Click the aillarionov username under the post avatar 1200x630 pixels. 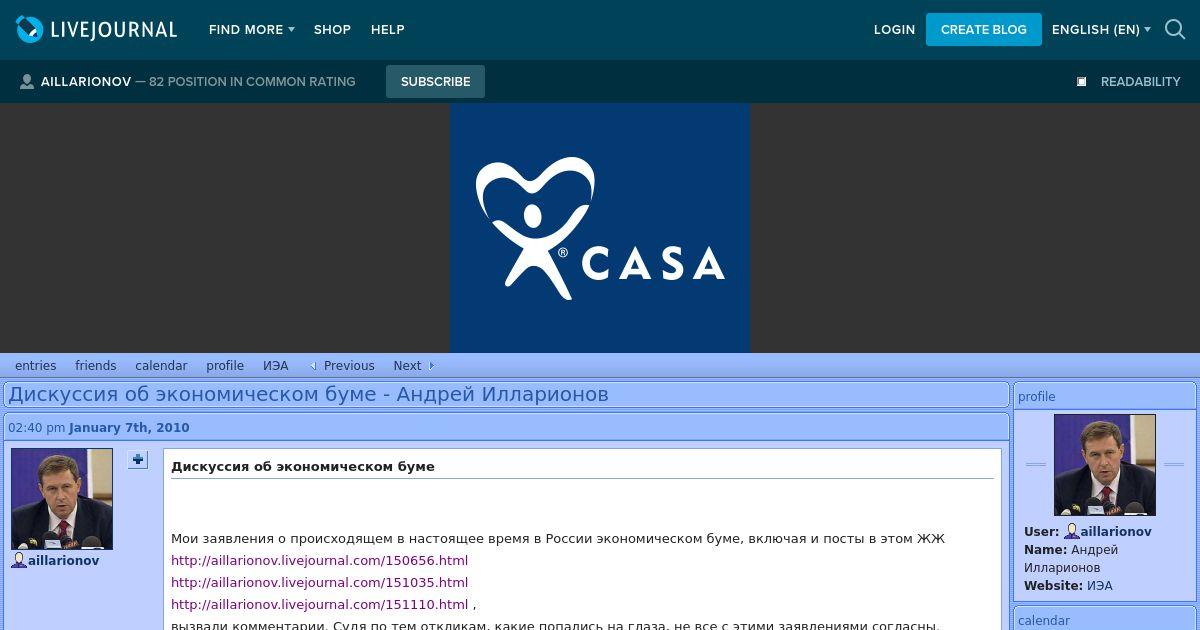pyautogui.click(x=64, y=561)
